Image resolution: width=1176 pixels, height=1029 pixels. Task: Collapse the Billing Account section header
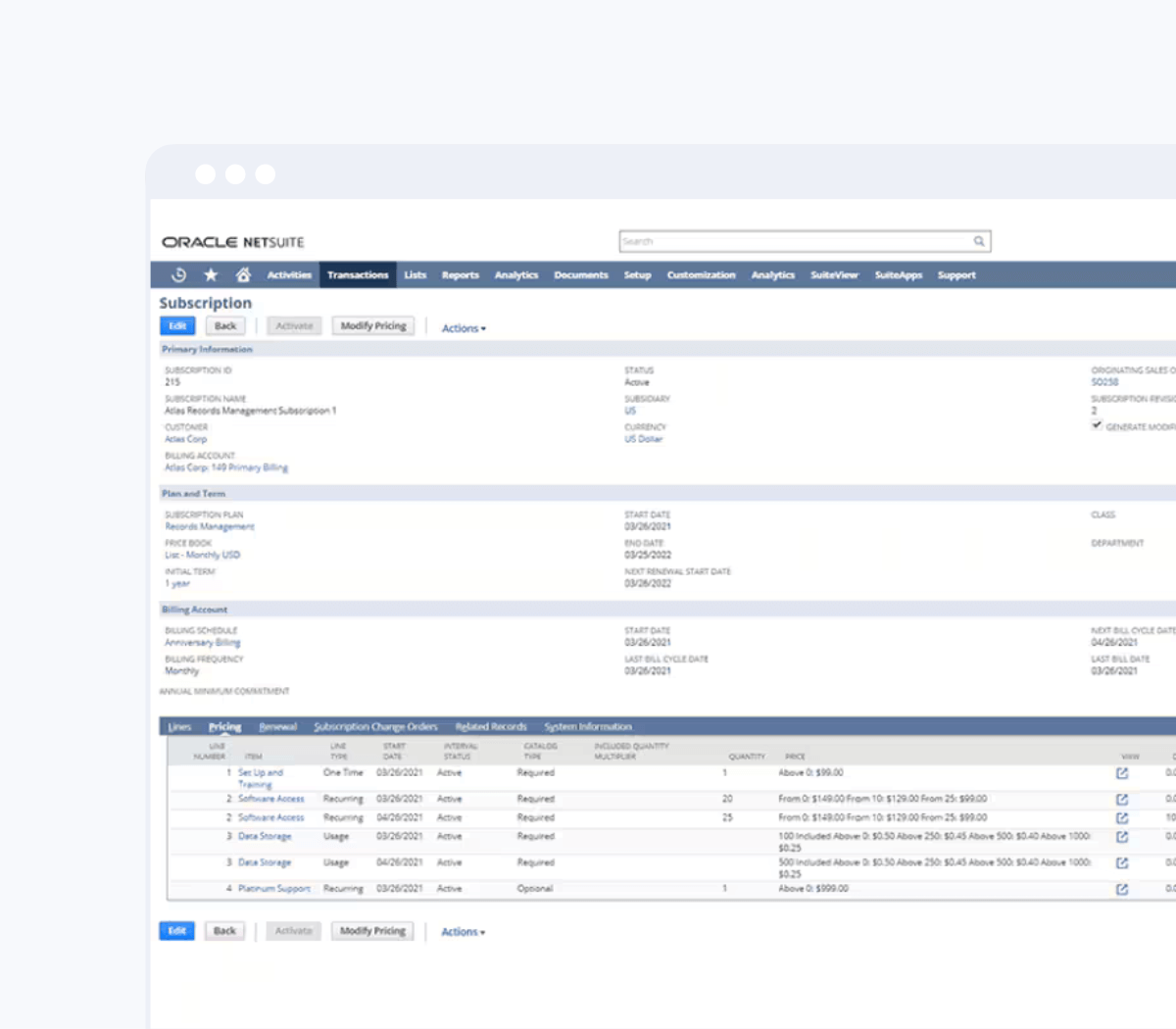[x=194, y=610]
